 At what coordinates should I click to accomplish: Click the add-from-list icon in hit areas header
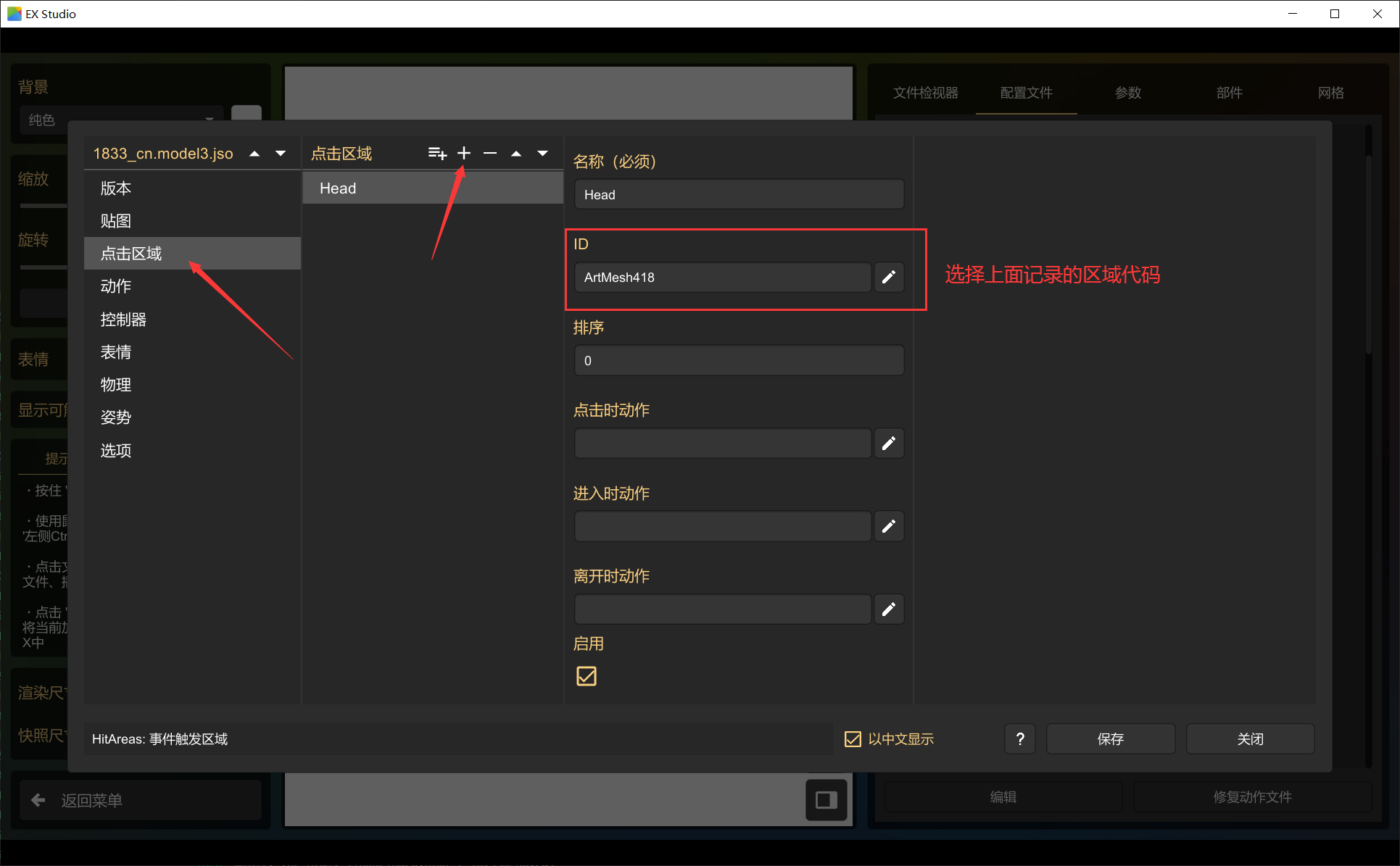(437, 154)
